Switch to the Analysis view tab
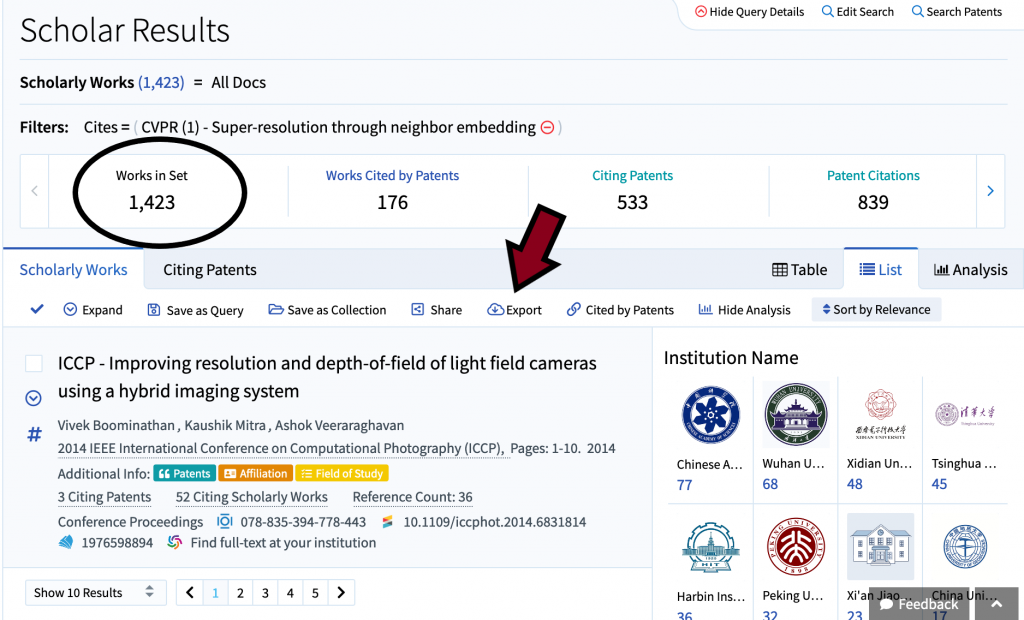The image size is (1024, 620). (x=970, y=270)
